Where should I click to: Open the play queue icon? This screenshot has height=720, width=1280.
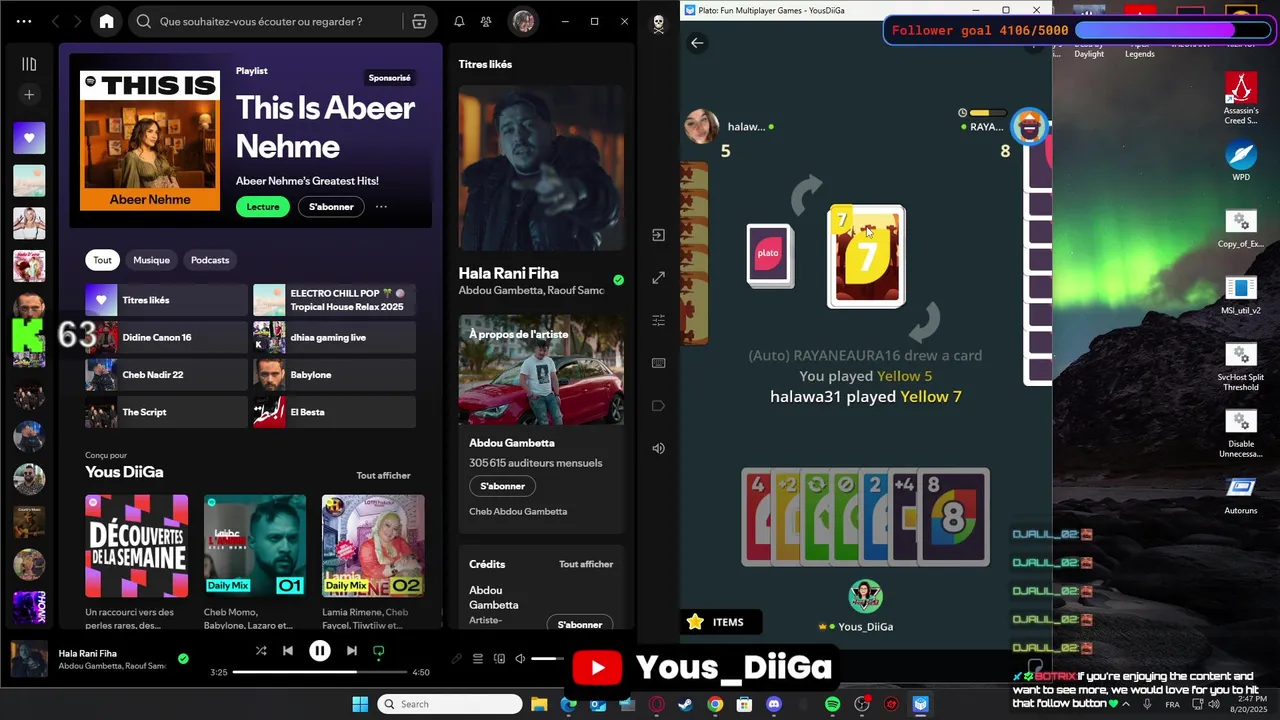click(x=478, y=658)
